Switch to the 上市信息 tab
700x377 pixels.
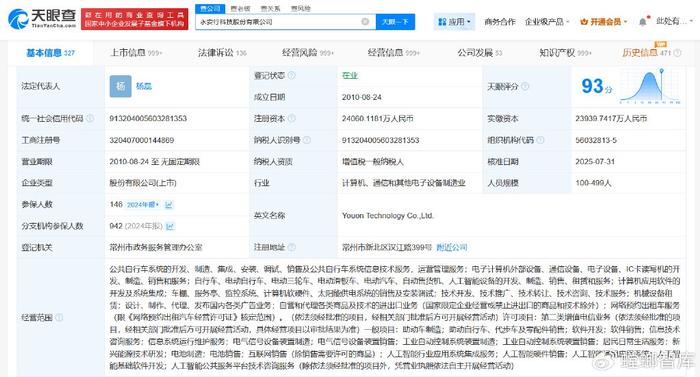click(x=136, y=53)
